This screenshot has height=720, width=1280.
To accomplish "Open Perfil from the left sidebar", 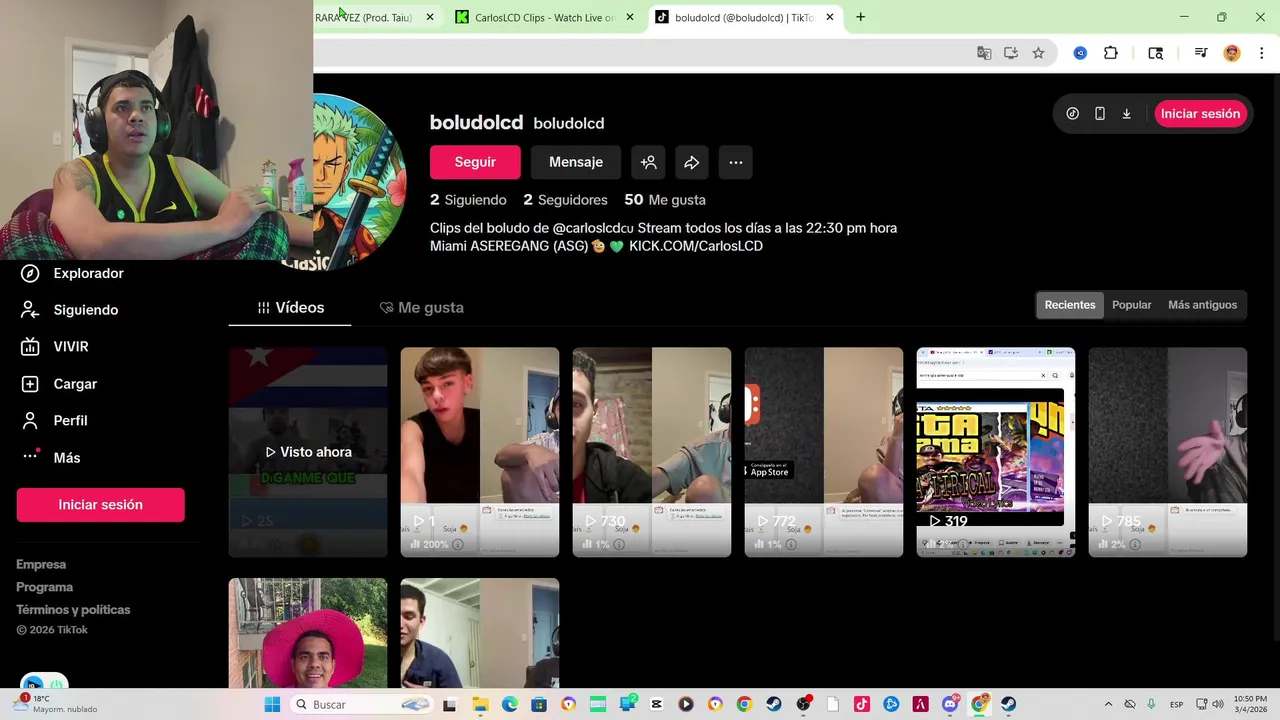I will [54, 421].
